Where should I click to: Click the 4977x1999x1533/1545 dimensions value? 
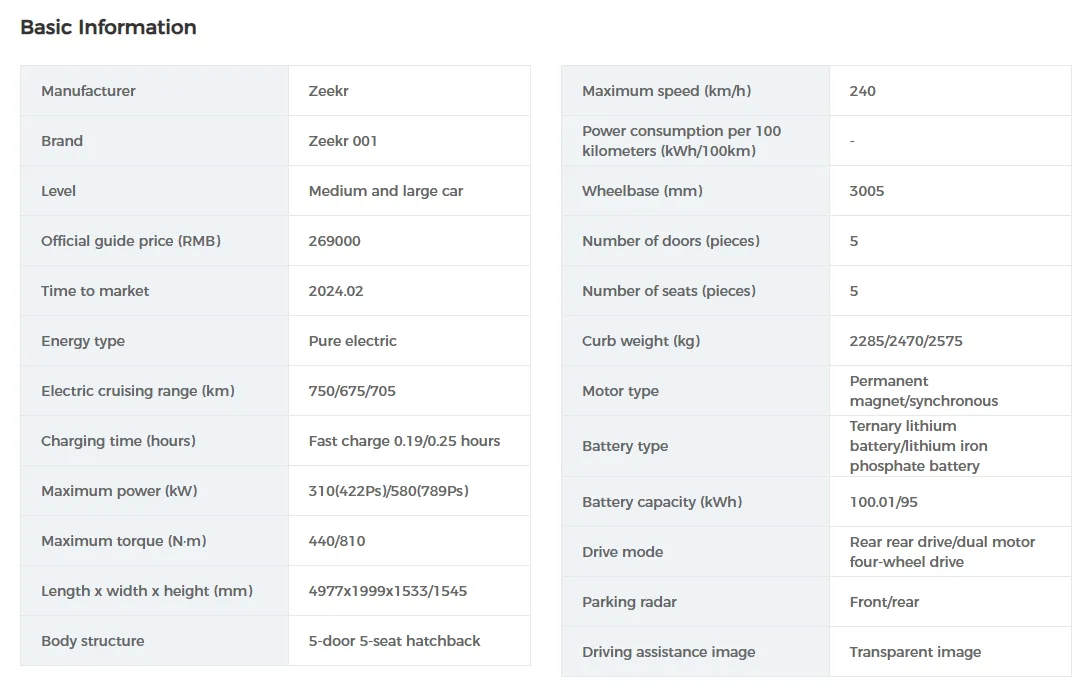click(x=388, y=591)
